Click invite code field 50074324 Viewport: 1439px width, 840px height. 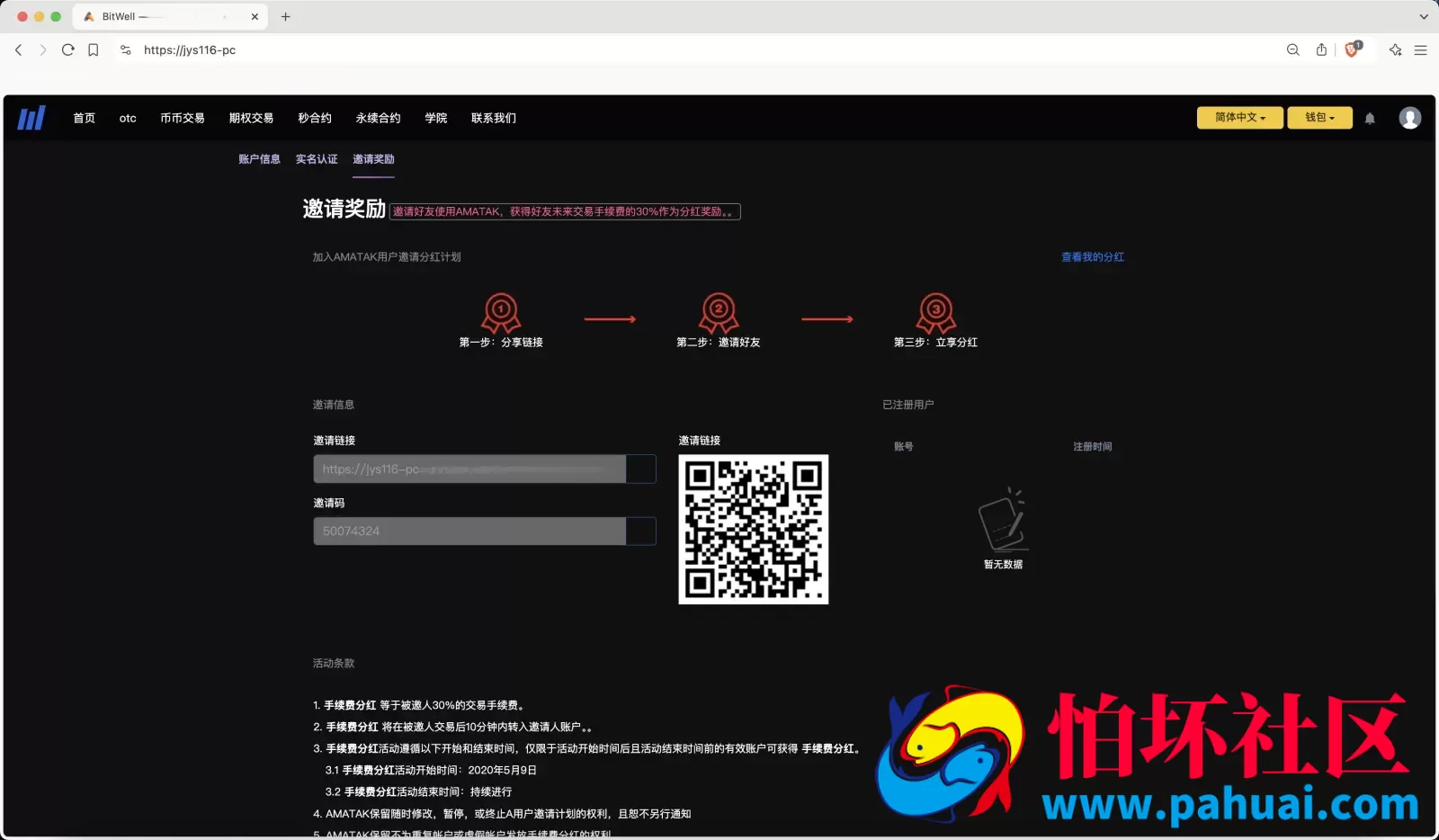[469, 532]
